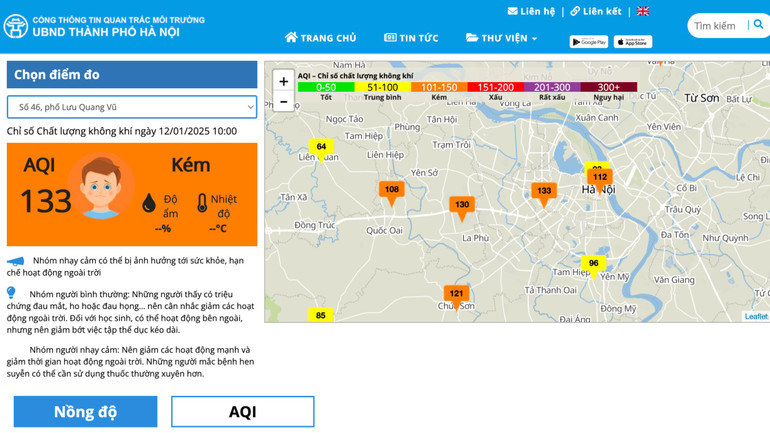This screenshot has width=770, height=433.
Task: Open the App Store badge
Action: pyautogui.click(x=632, y=42)
